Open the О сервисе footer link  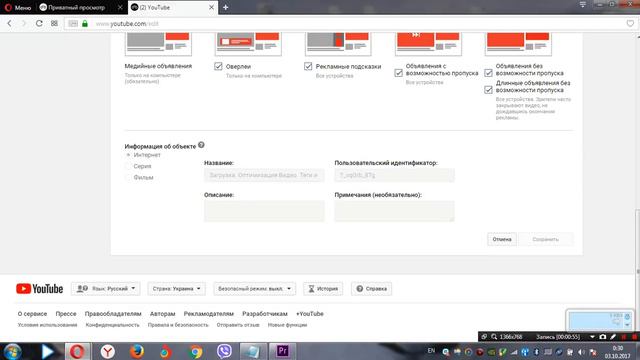32,314
